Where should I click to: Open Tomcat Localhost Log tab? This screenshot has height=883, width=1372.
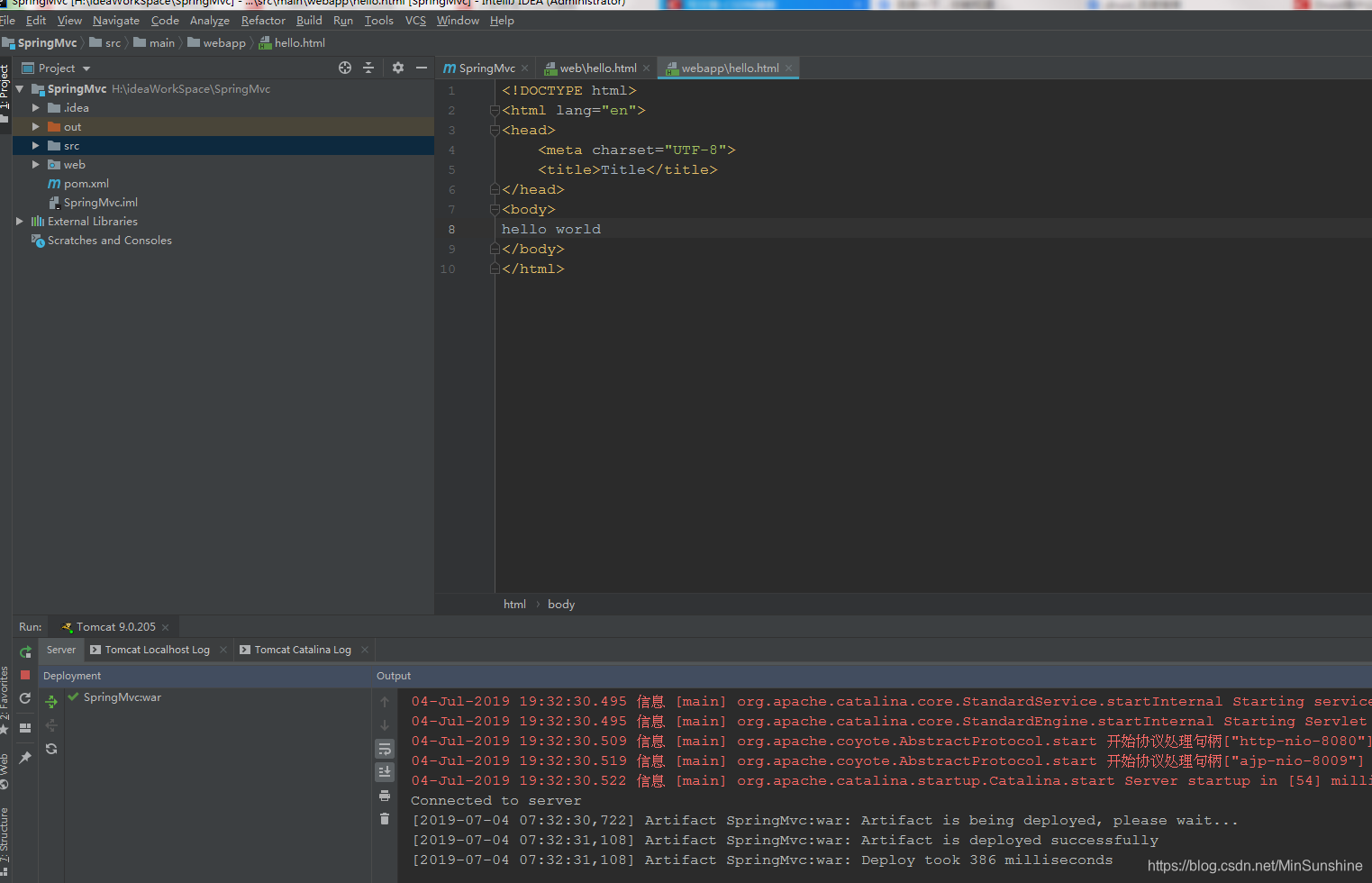click(x=157, y=650)
